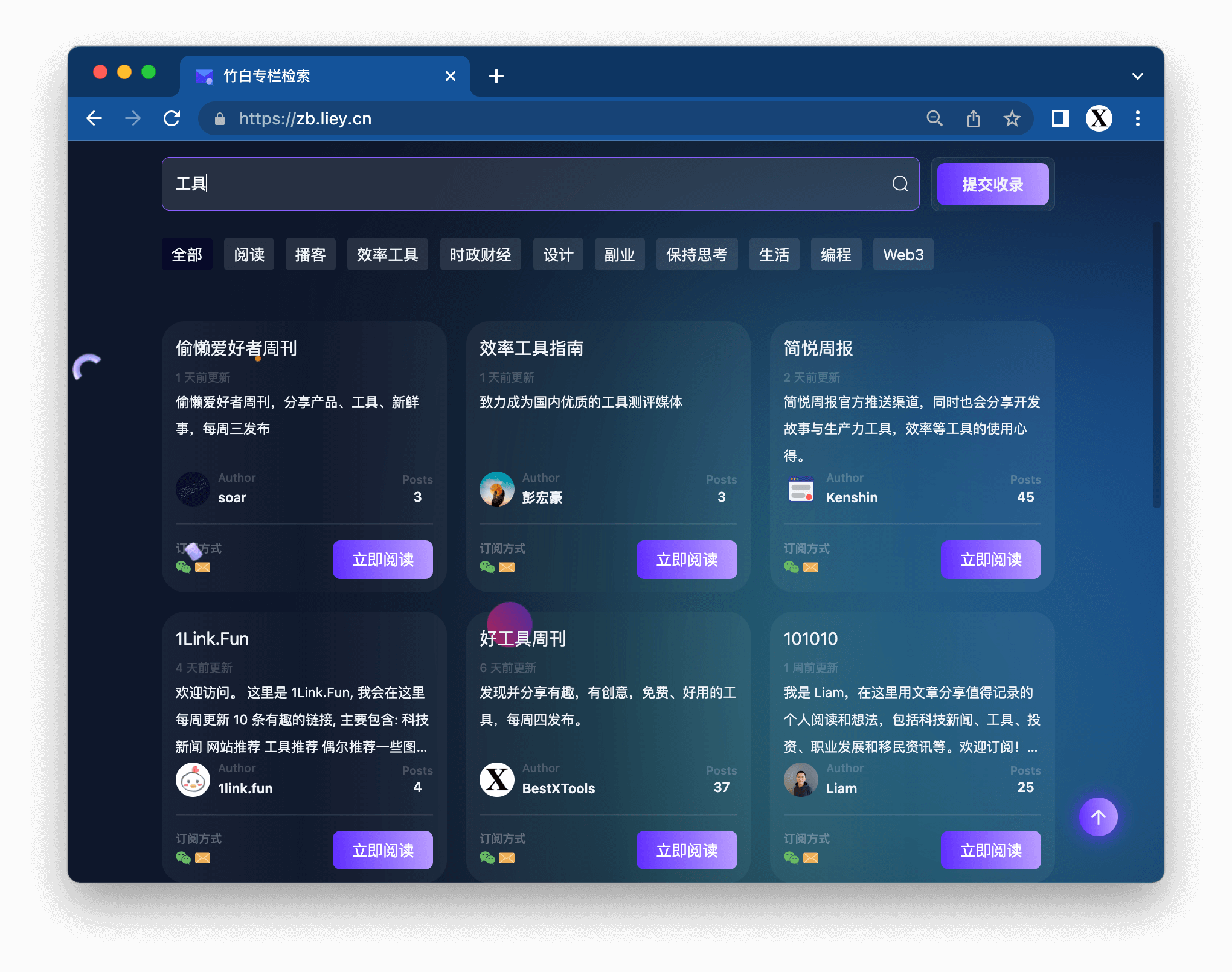Click 立即阅读 on 效率工具指南 card

click(687, 560)
